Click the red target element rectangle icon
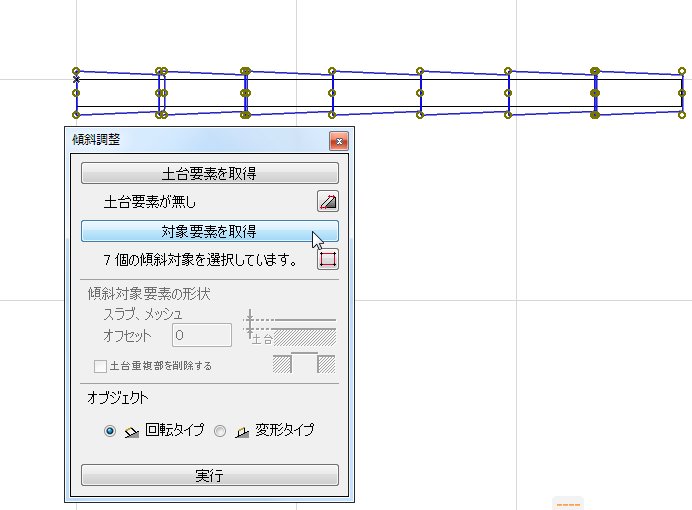This screenshot has height=510, width=692. click(x=328, y=259)
